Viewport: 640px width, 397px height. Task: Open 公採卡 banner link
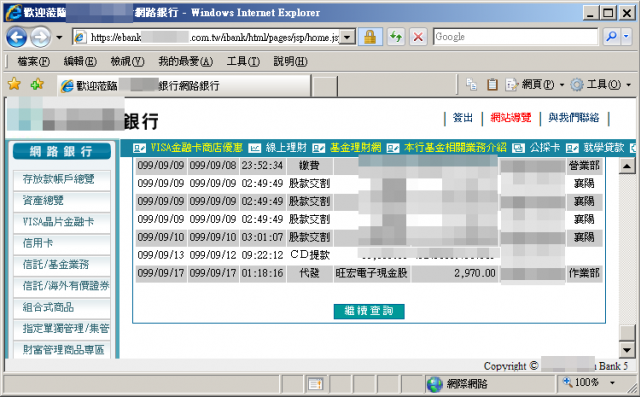pos(544,148)
